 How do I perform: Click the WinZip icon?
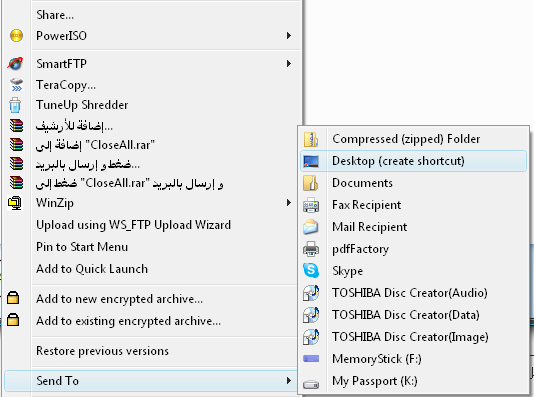tap(14, 203)
